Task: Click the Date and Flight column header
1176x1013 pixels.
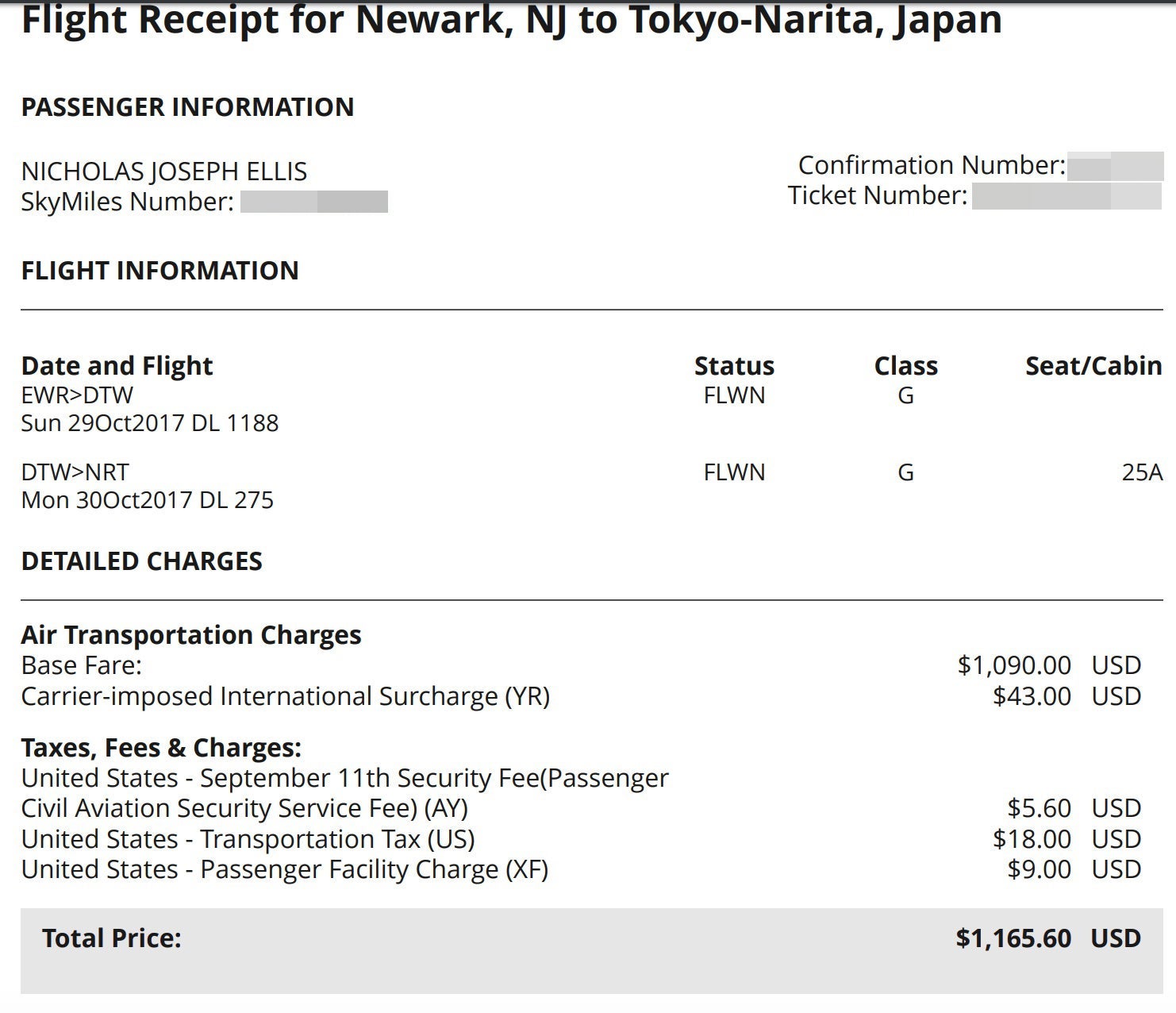Action: [x=117, y=366]
